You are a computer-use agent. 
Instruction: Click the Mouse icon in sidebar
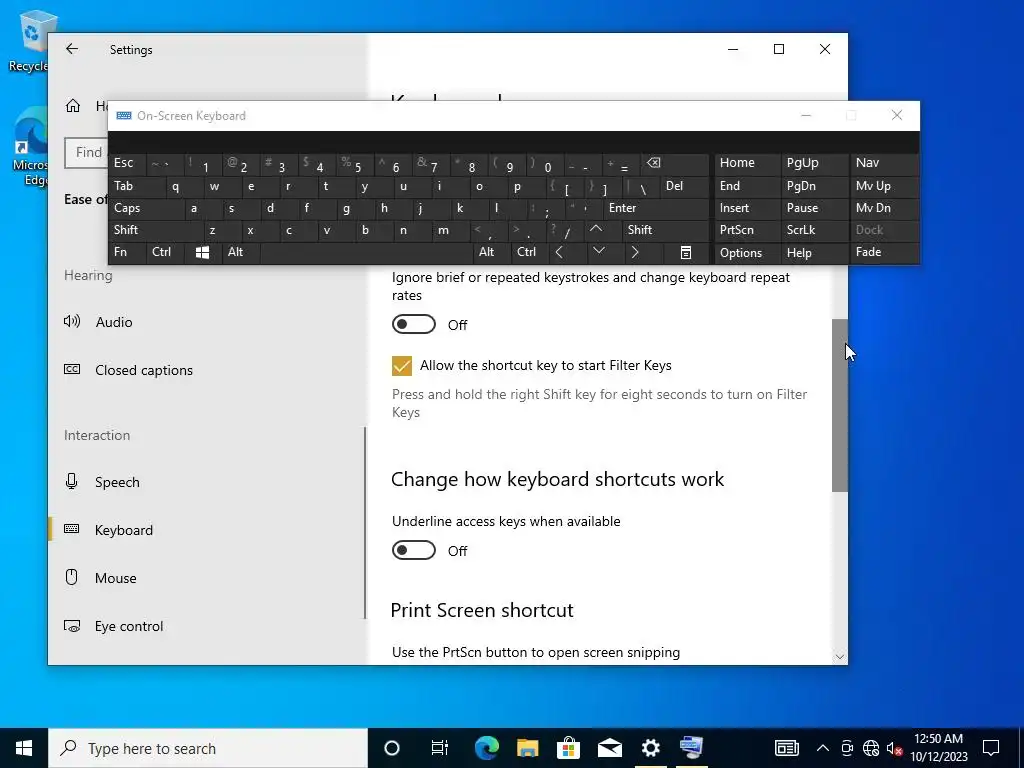72,577
